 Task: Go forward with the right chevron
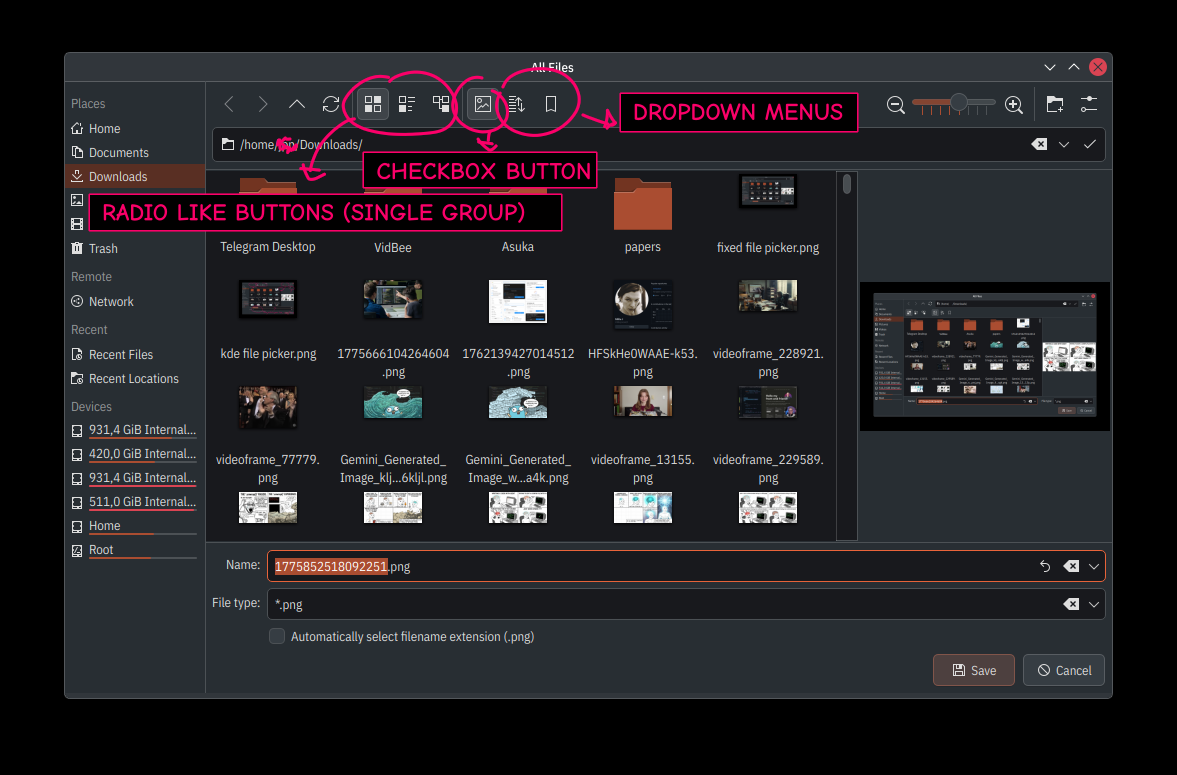[263, 104]
